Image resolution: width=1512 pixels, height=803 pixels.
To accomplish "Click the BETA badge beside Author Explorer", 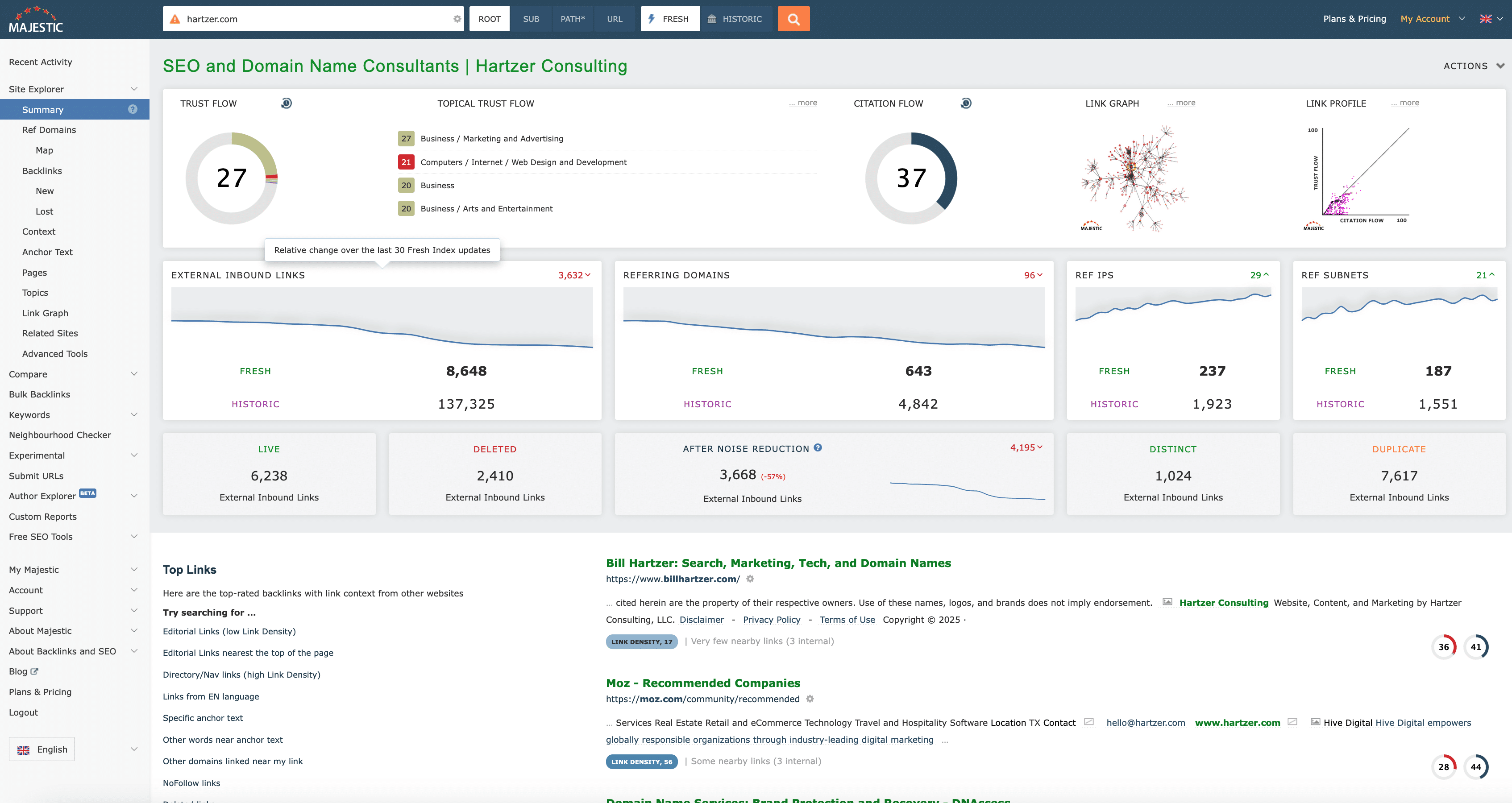I will point(87,493).
